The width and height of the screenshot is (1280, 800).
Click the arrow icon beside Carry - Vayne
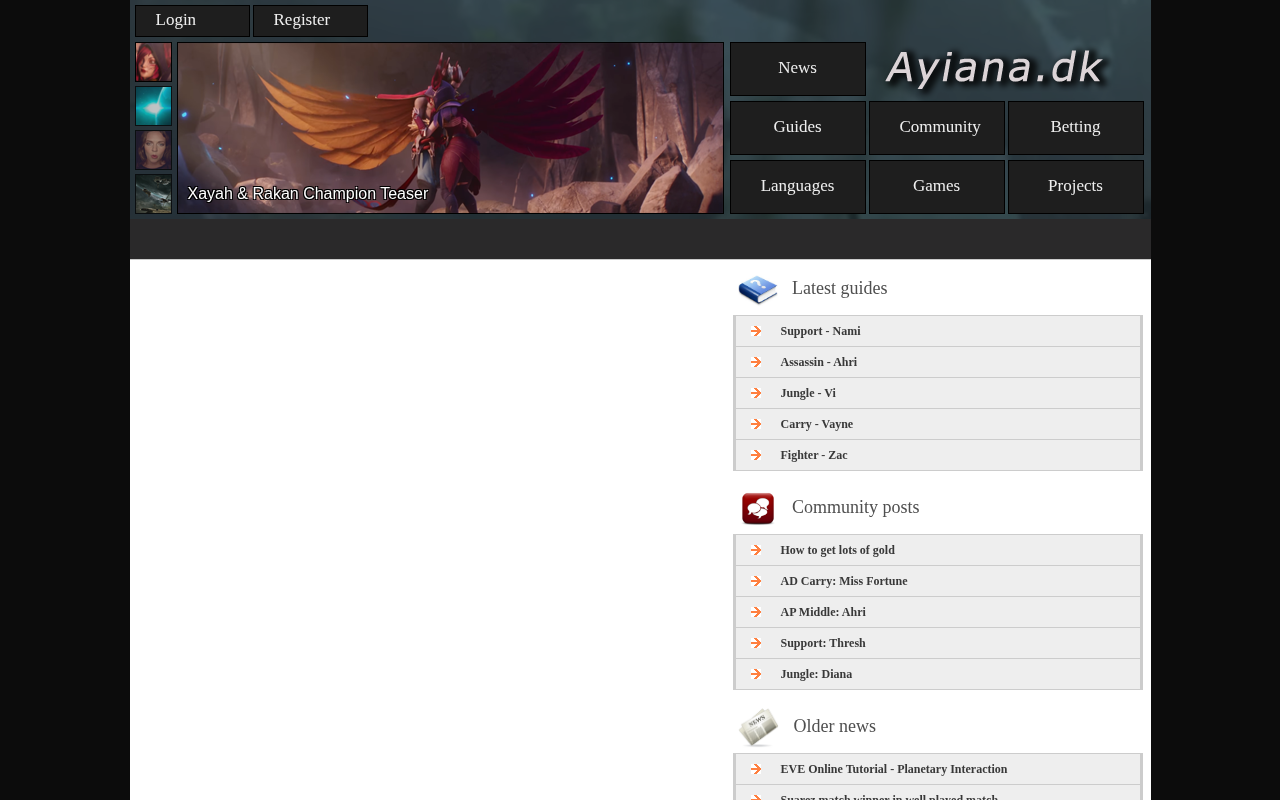756,424
